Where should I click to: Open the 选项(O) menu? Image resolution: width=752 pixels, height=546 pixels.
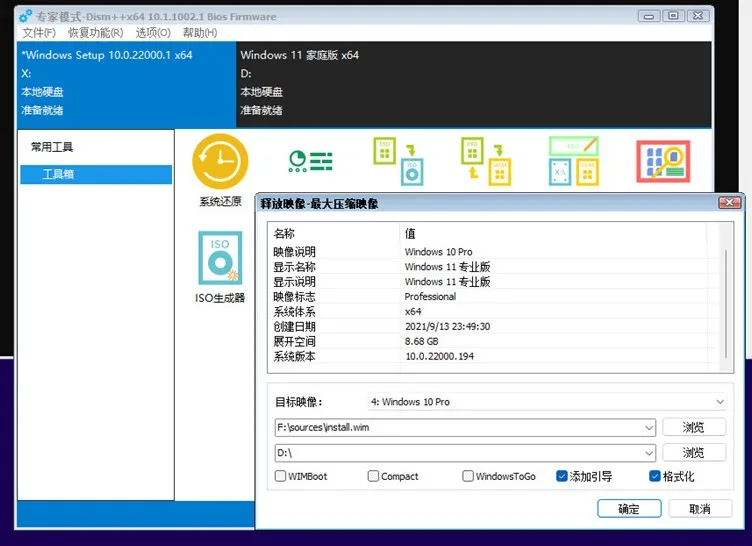153,33
